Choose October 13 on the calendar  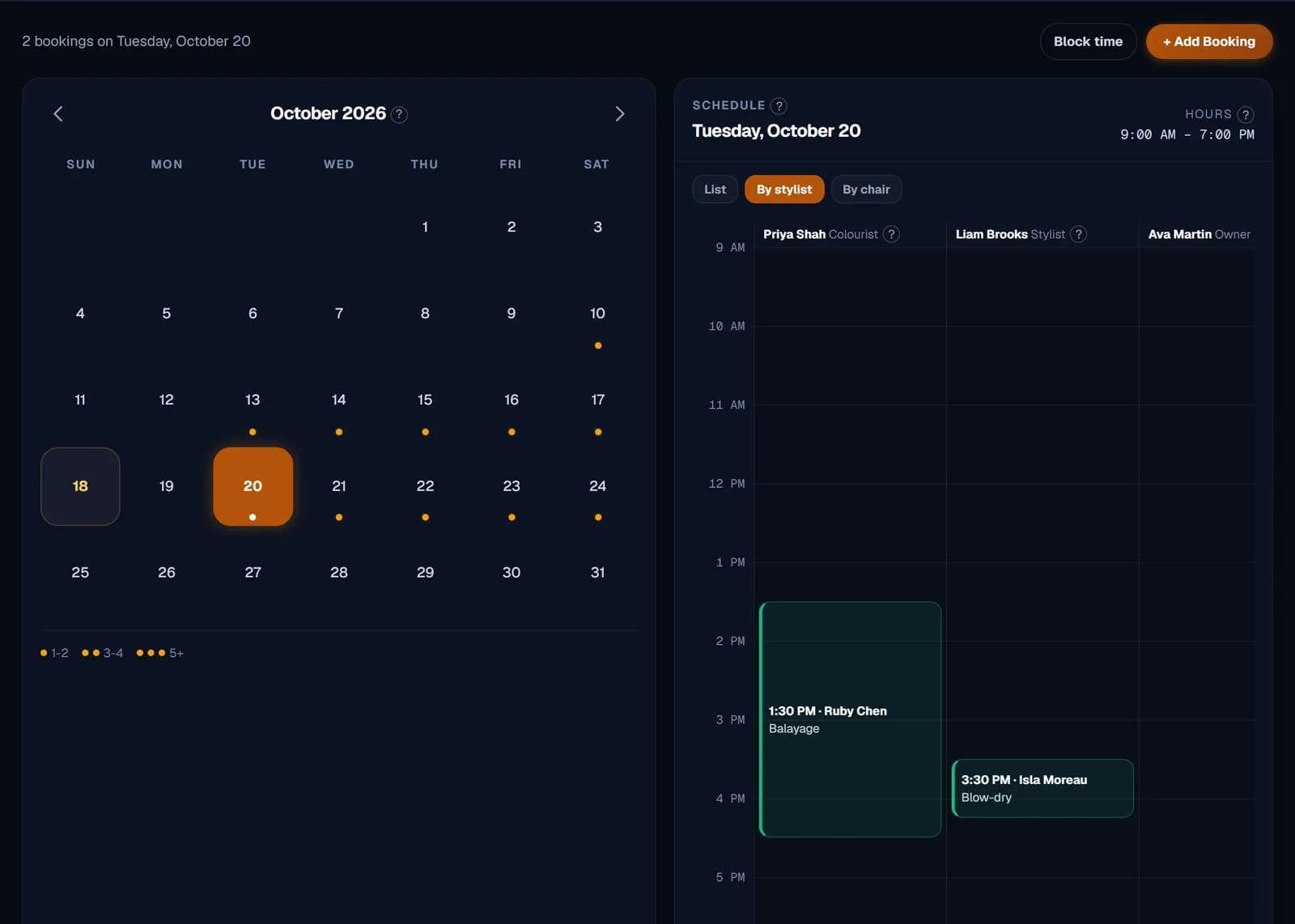coord(253,400)
